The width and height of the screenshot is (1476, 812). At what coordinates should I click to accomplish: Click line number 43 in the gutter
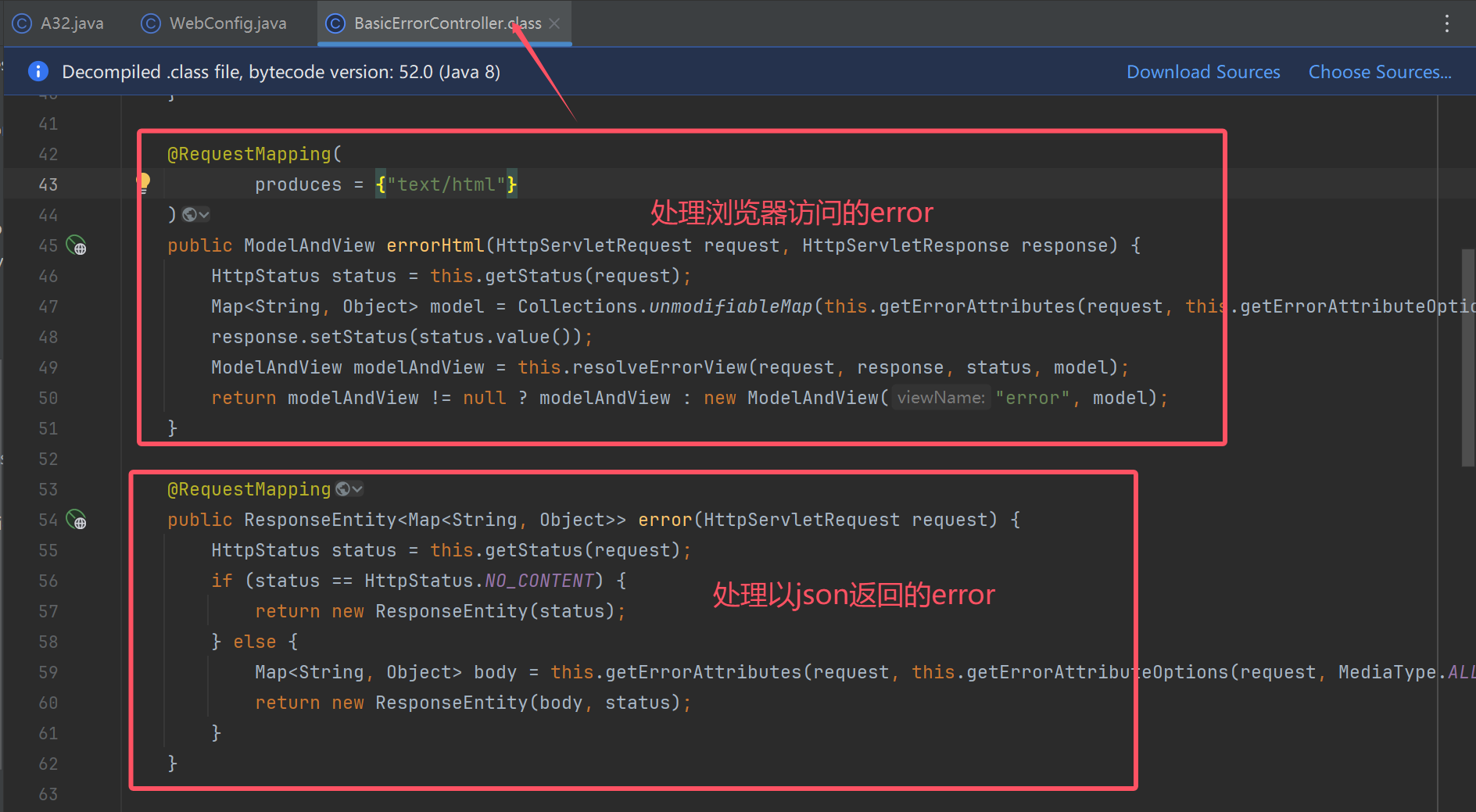(48, 184)
